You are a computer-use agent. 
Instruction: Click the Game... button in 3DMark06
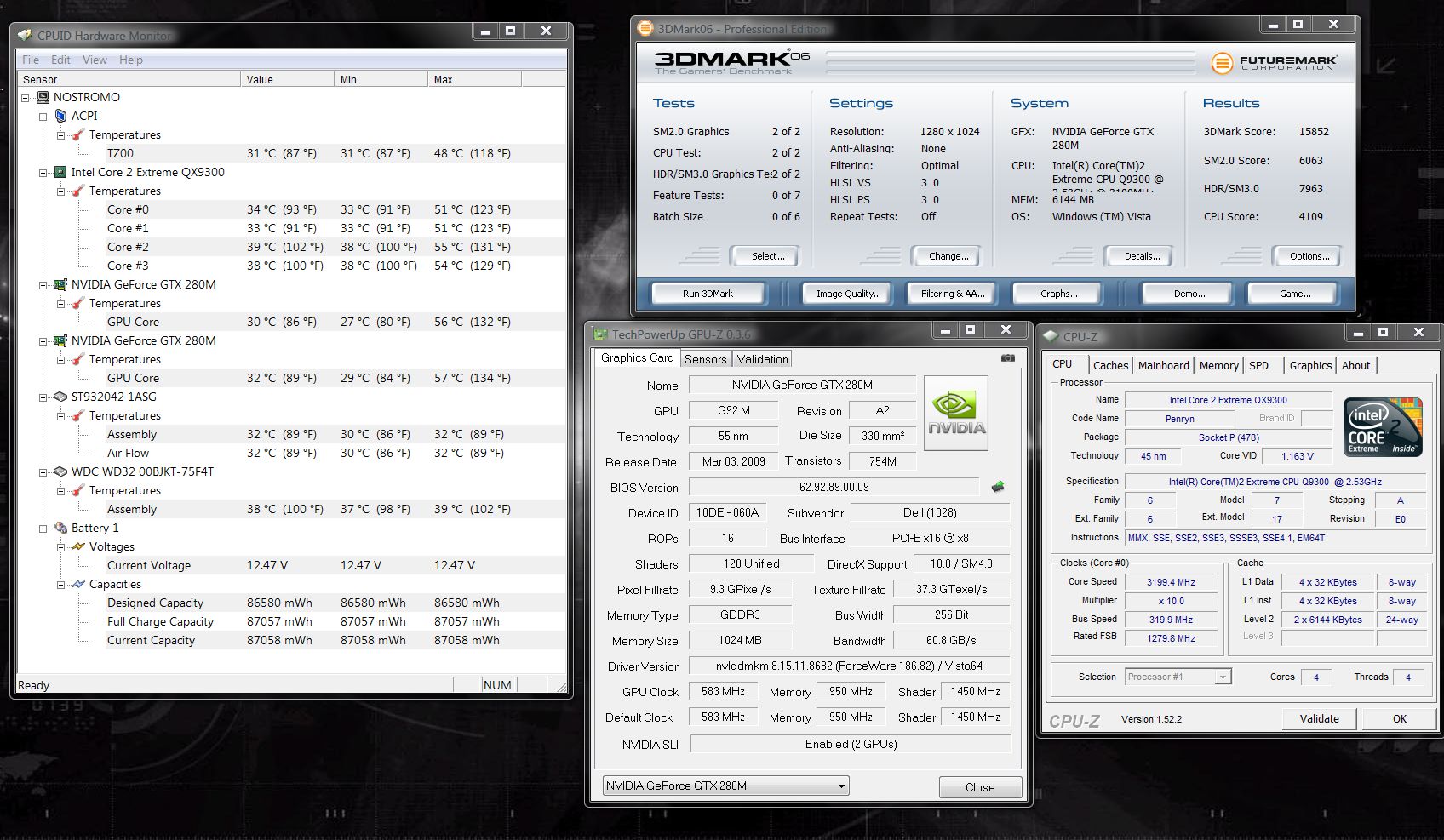1294,294
